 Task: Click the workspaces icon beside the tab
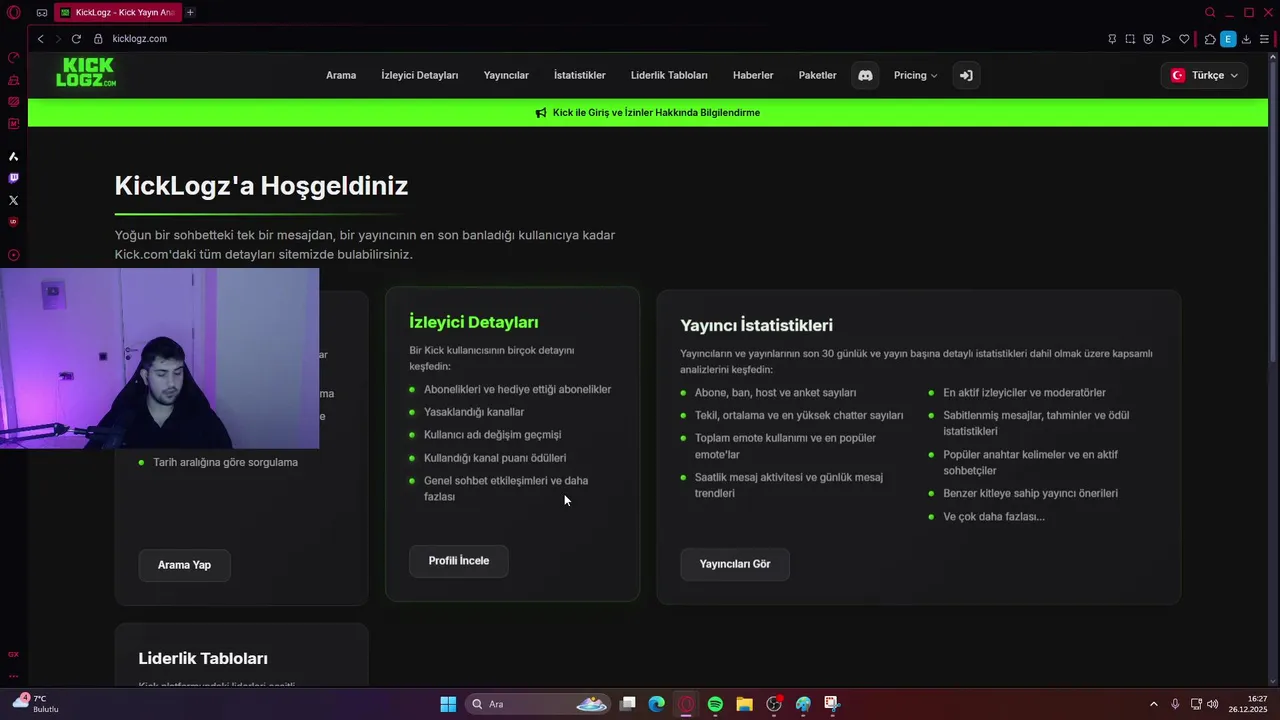pyautogui.click(x=41, y=13)
